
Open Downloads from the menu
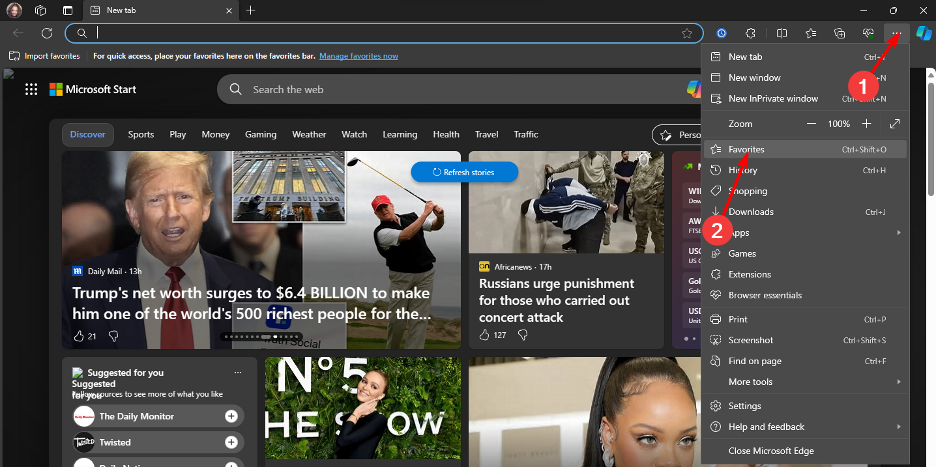tap(805, 212)
